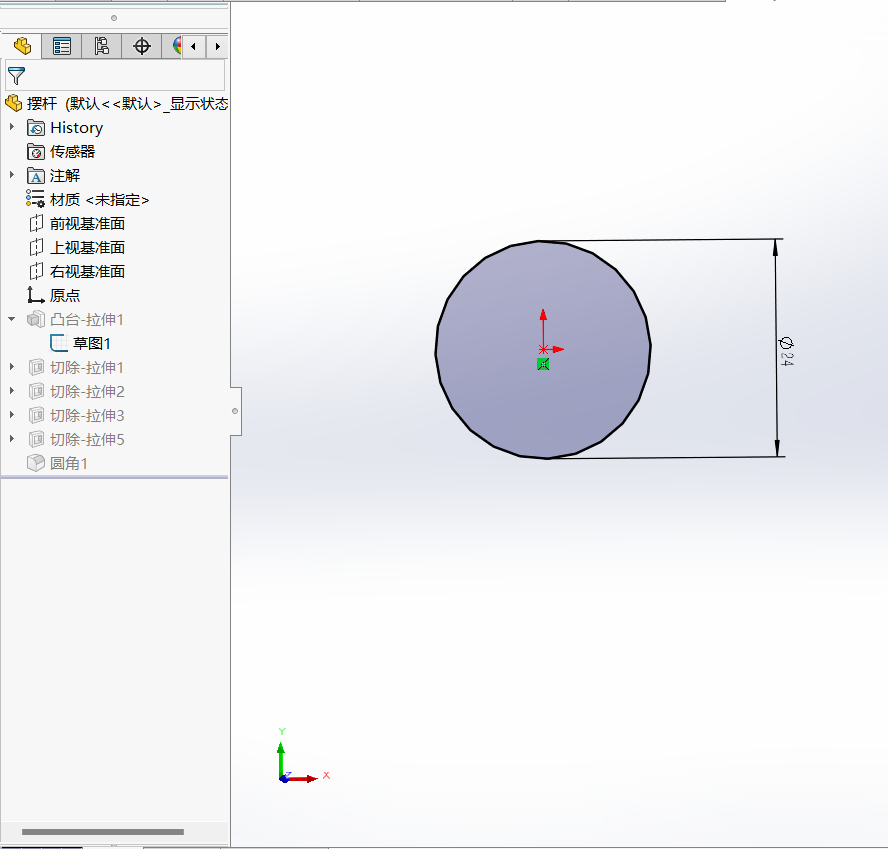Expand the 切除-拉伸3 feature
The image size is (888, 849).
[12, 415]
